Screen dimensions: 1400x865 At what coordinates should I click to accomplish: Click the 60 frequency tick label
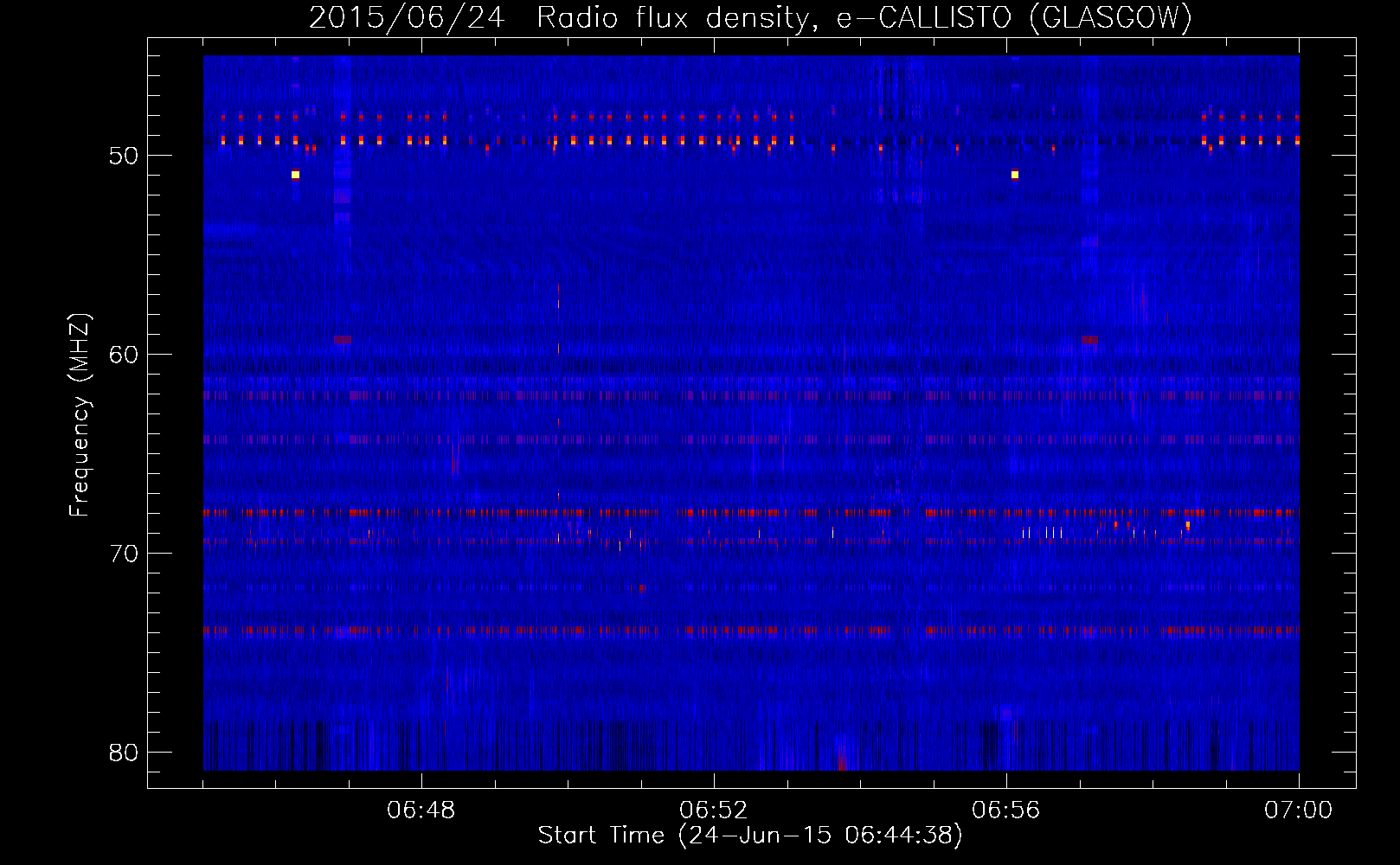coord(124,355)
